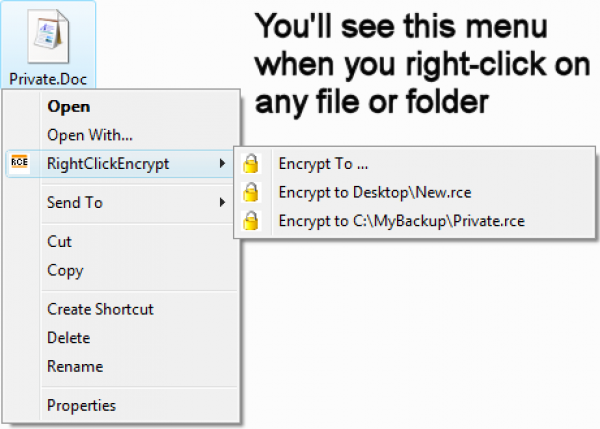The image size is (600, 429).
Task: Click the RCE icon beside RightClickEncrypt
Action: [20, 164]
